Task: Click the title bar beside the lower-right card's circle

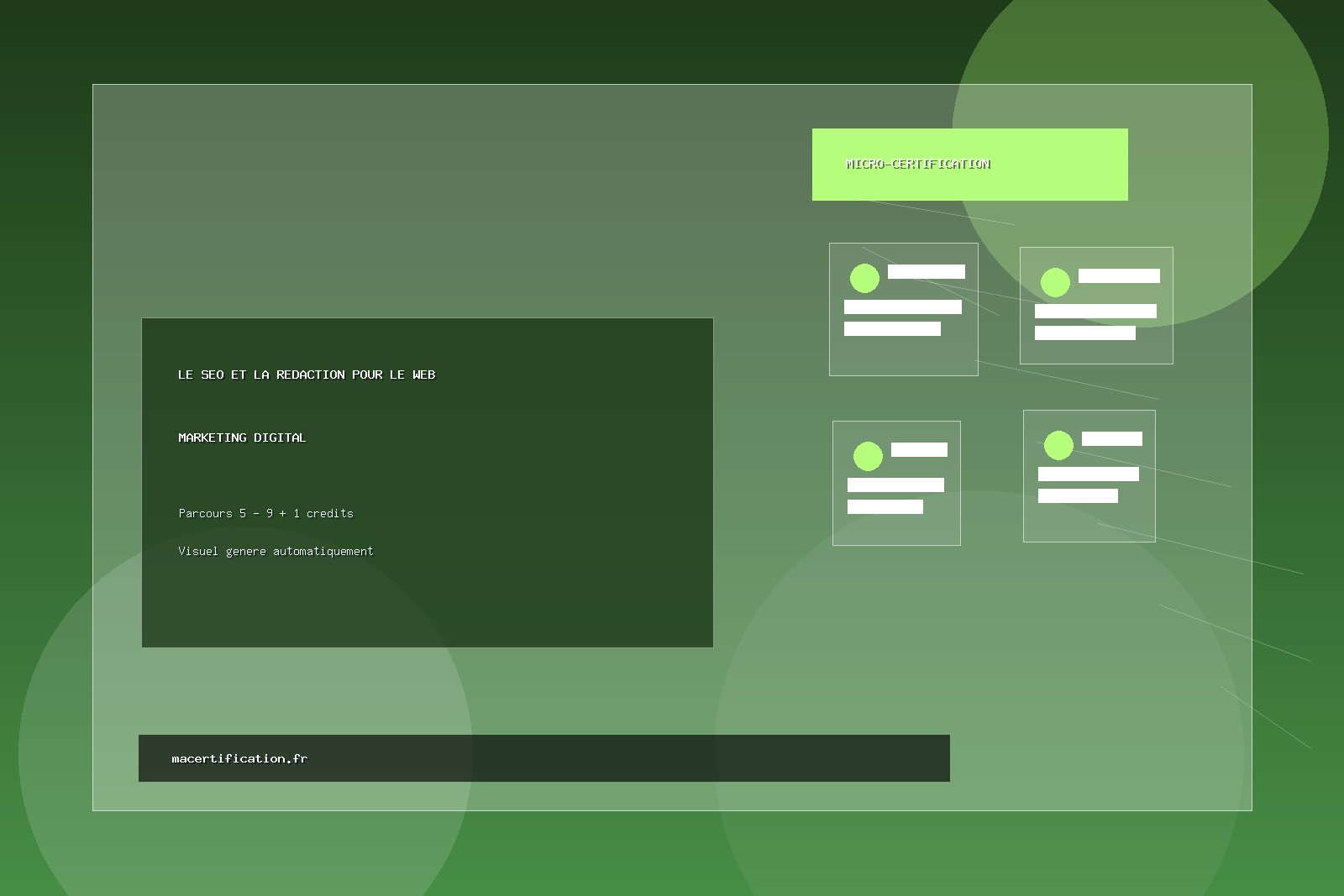Action: [1111, 438]
